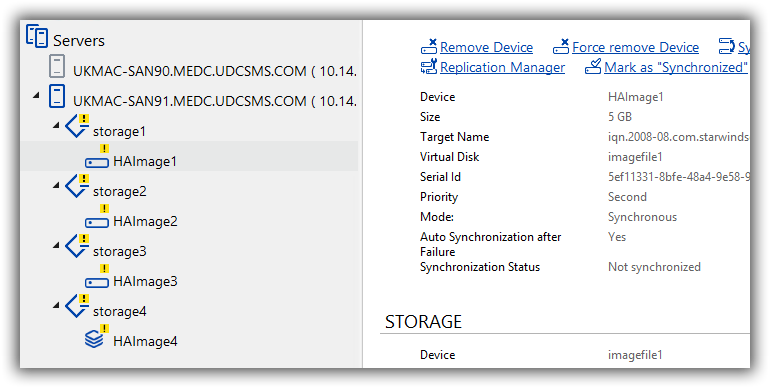Click Mark as "Synchronized" link
The height and width of the screenshot is (388, 770).
[676, 67]
